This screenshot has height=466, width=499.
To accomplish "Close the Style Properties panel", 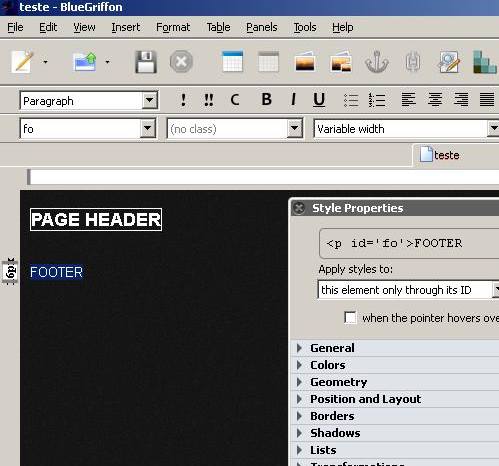I will pyautogui.click(x=299, y=208).
